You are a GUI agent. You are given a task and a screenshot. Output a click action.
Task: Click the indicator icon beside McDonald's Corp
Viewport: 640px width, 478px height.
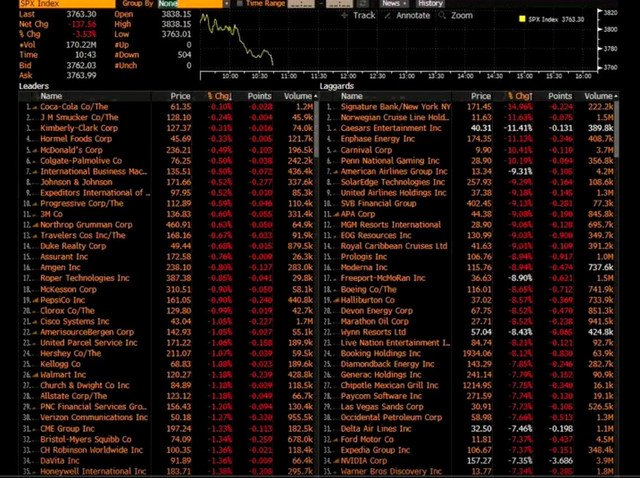pyautogui.click(x=35, y=151)
